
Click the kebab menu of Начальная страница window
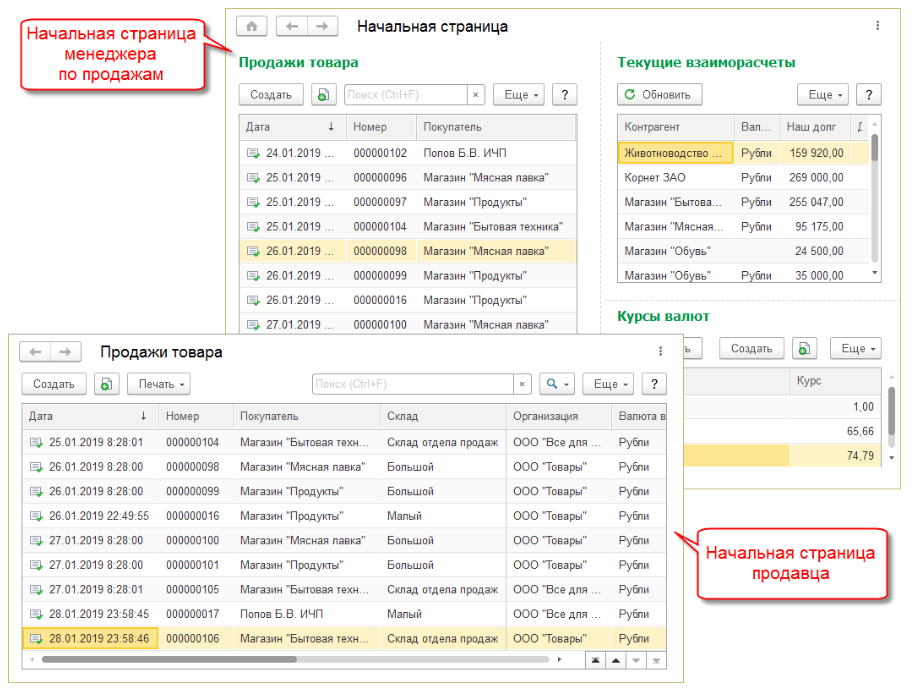[877, 27]
